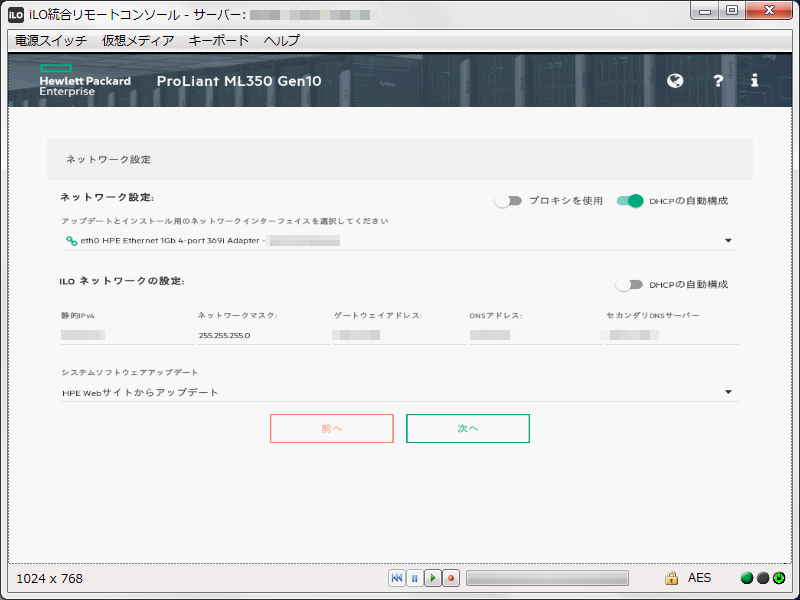Open the language selector globe icon
Viewport: 800px width, 600px height.
pyautogui.click(x=675, y=81)
